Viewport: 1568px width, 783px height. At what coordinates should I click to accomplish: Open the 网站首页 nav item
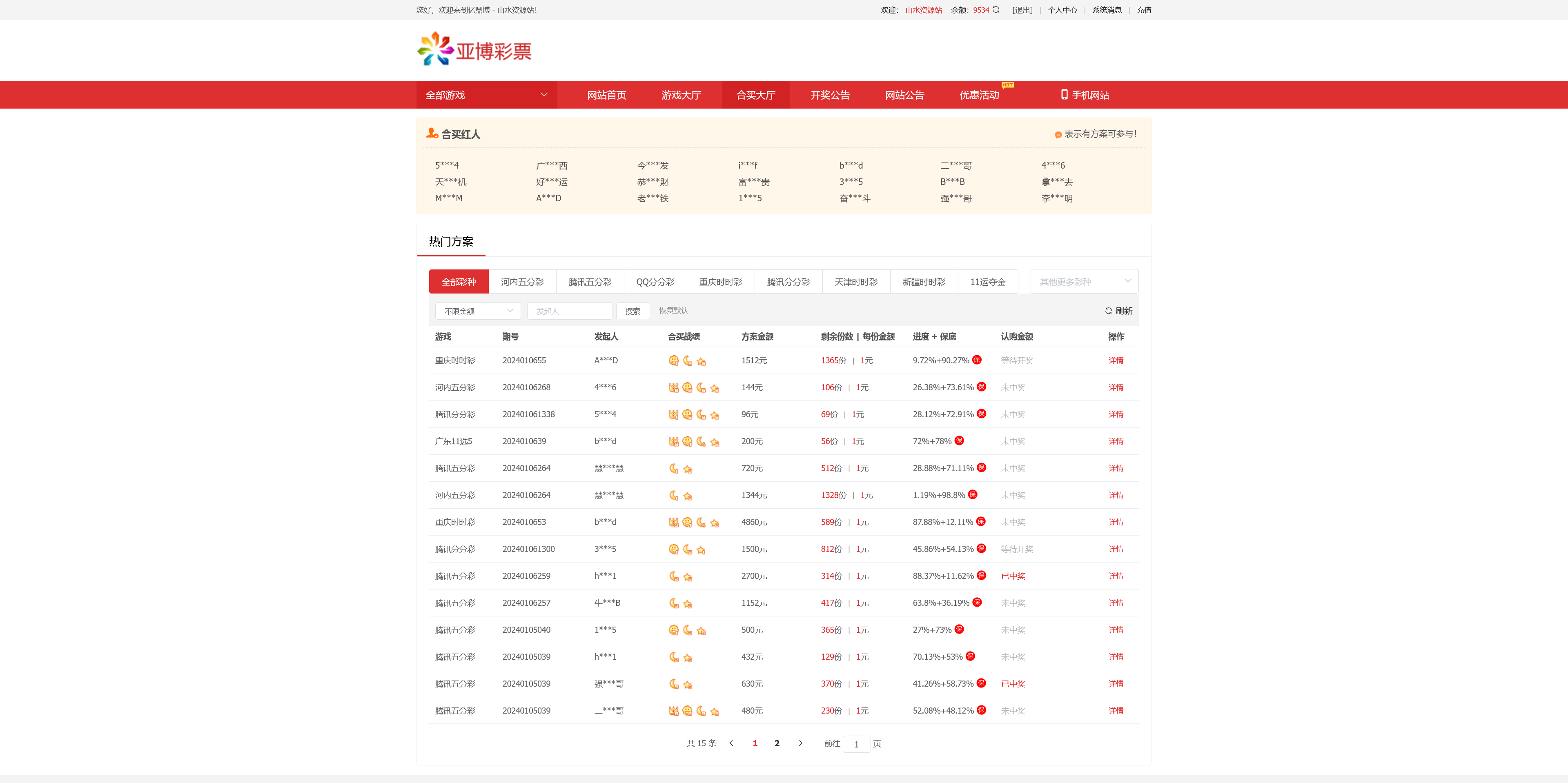(x=606, y=95)
